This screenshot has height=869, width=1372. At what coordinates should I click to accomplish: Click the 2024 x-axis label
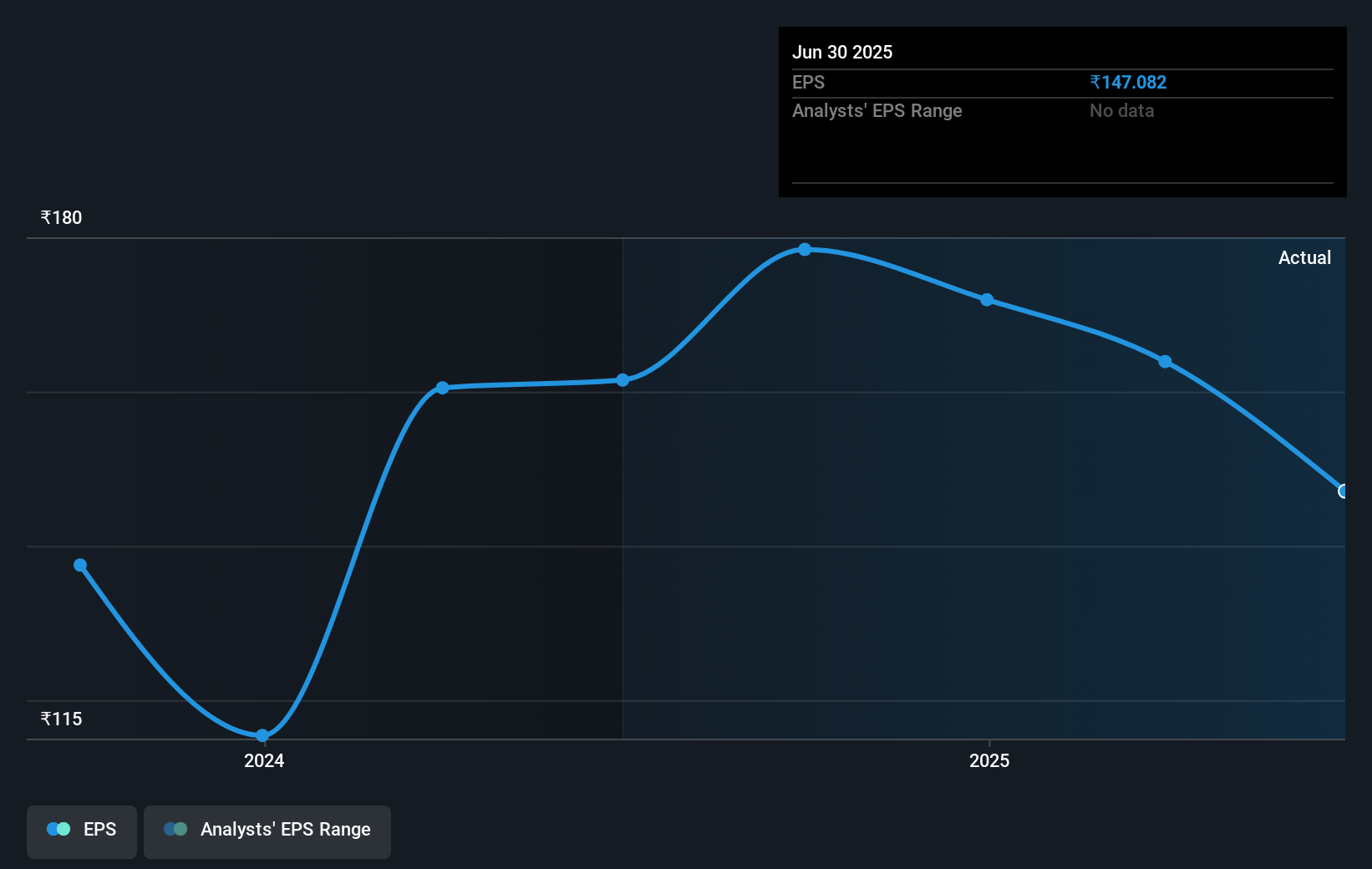tap(264, 760)
